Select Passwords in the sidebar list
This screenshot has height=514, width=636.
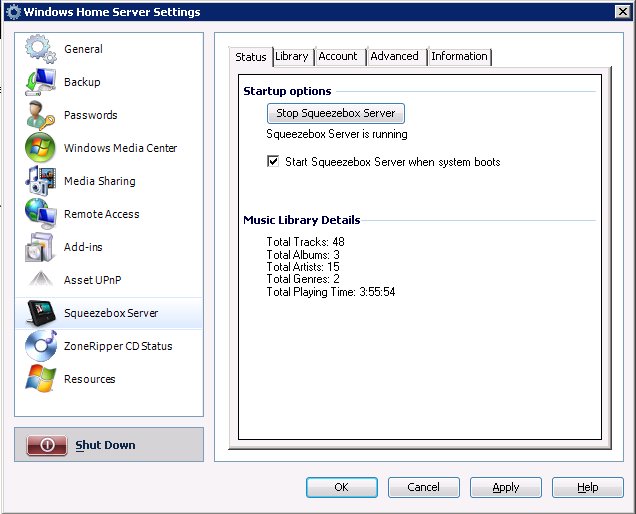(90, 115)
